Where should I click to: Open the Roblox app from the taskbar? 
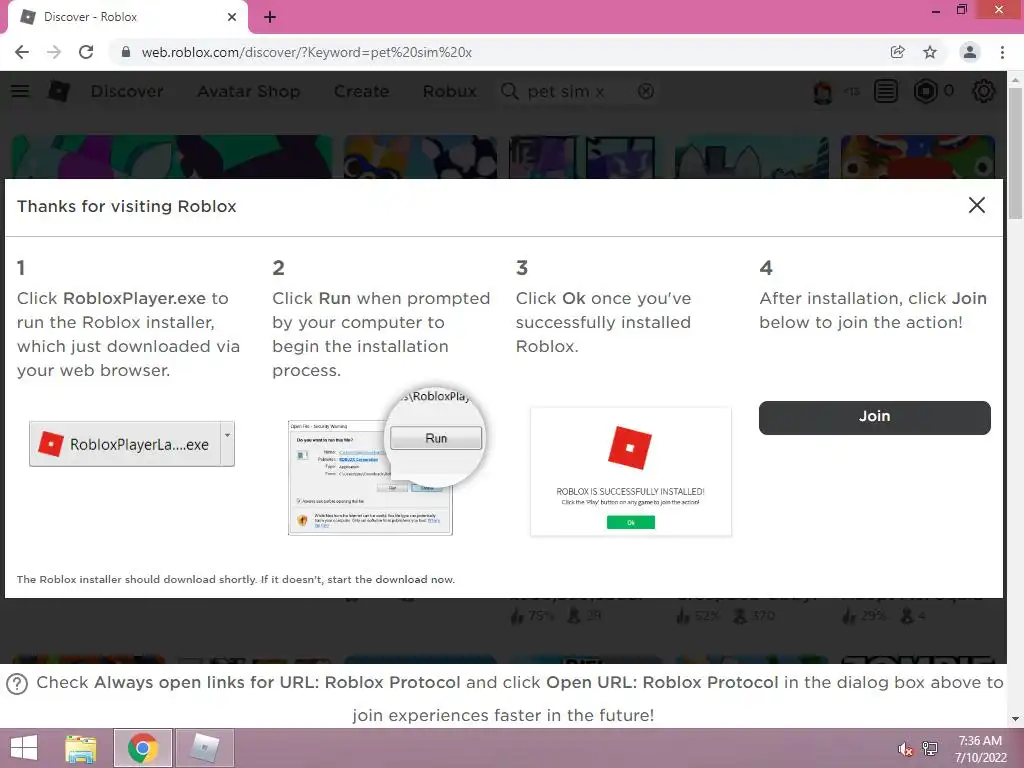click(x=204, y=748)
